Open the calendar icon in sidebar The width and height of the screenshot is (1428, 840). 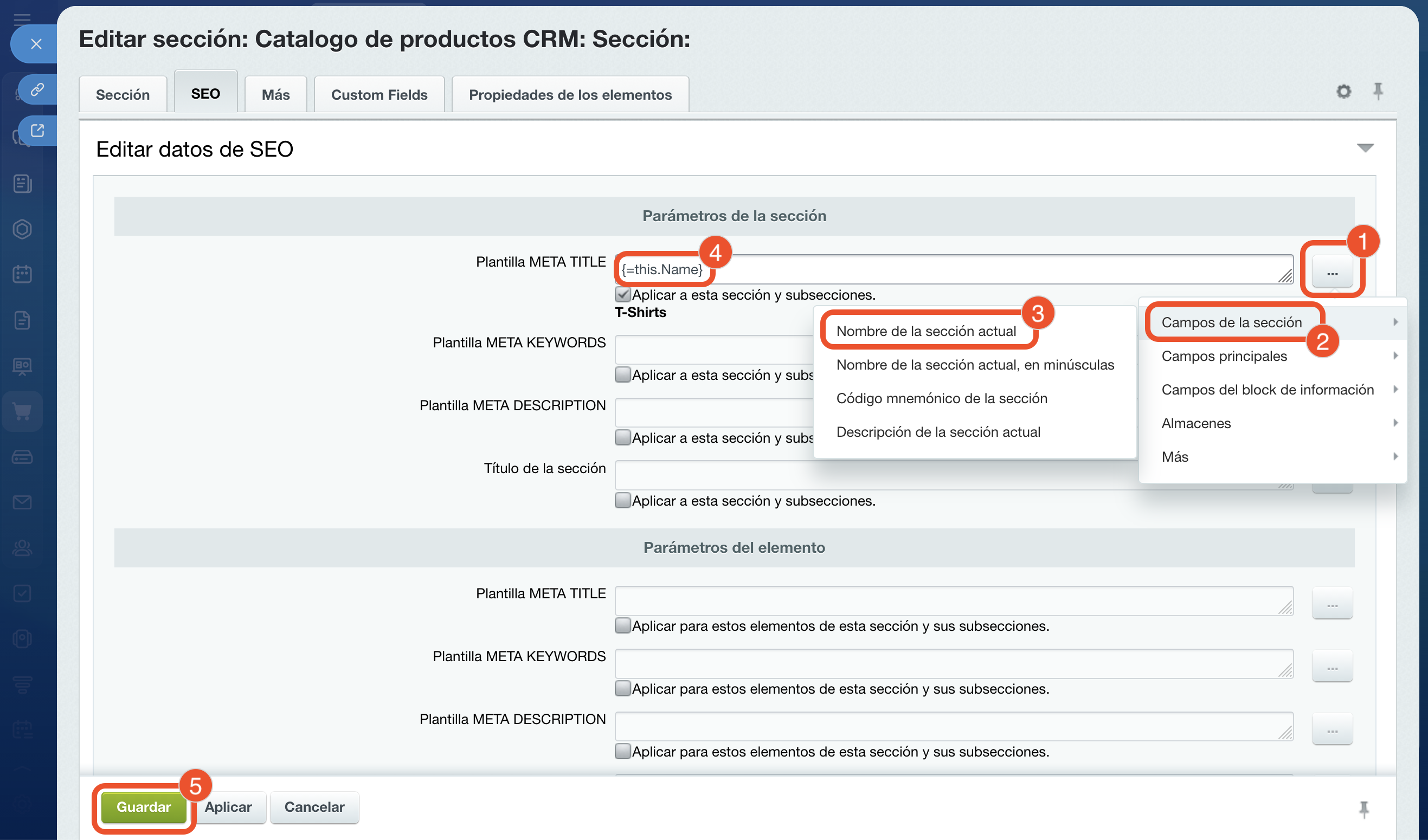coord(22,274)
